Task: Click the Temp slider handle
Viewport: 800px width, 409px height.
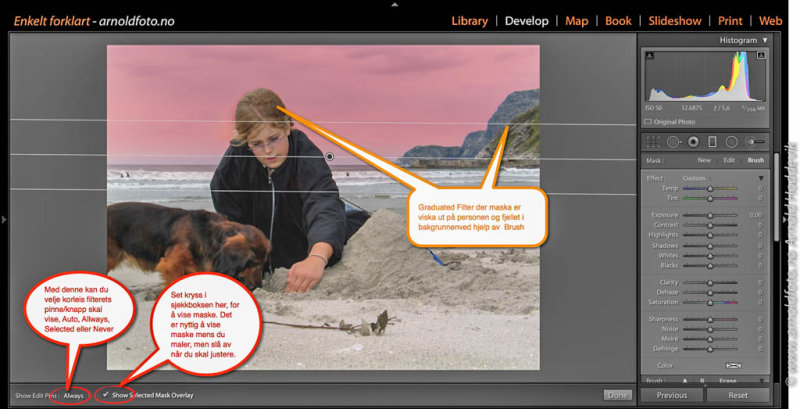Action: 710,189
